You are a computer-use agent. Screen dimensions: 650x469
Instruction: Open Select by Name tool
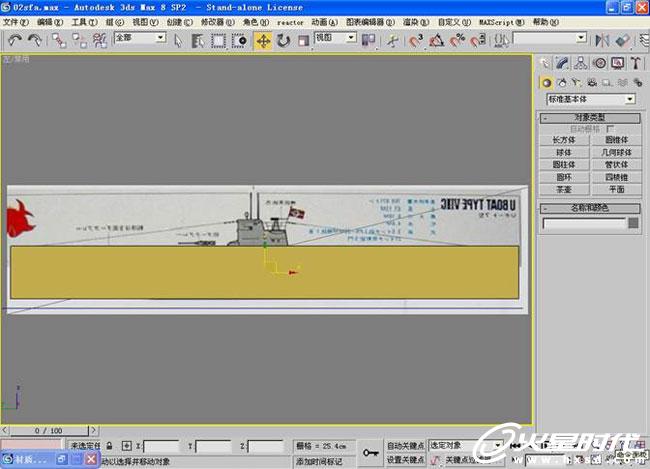(x=198, y=41)
